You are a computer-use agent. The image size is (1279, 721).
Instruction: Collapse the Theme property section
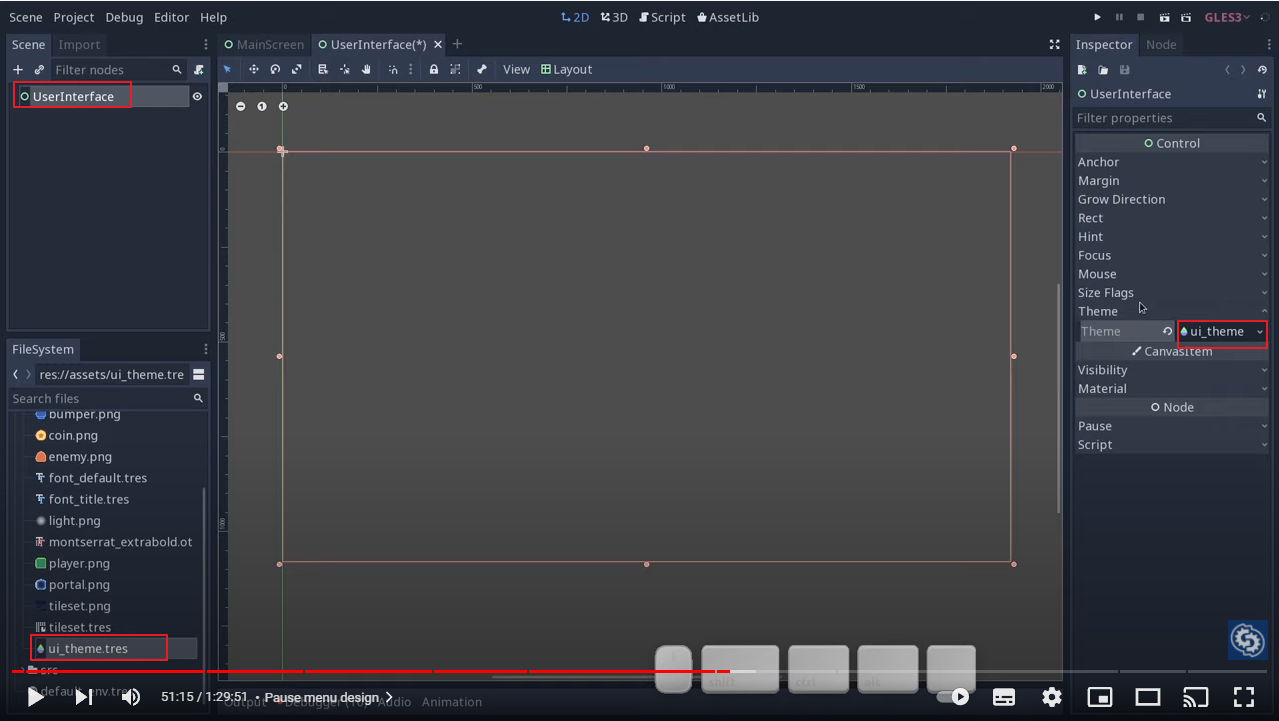1172,311
